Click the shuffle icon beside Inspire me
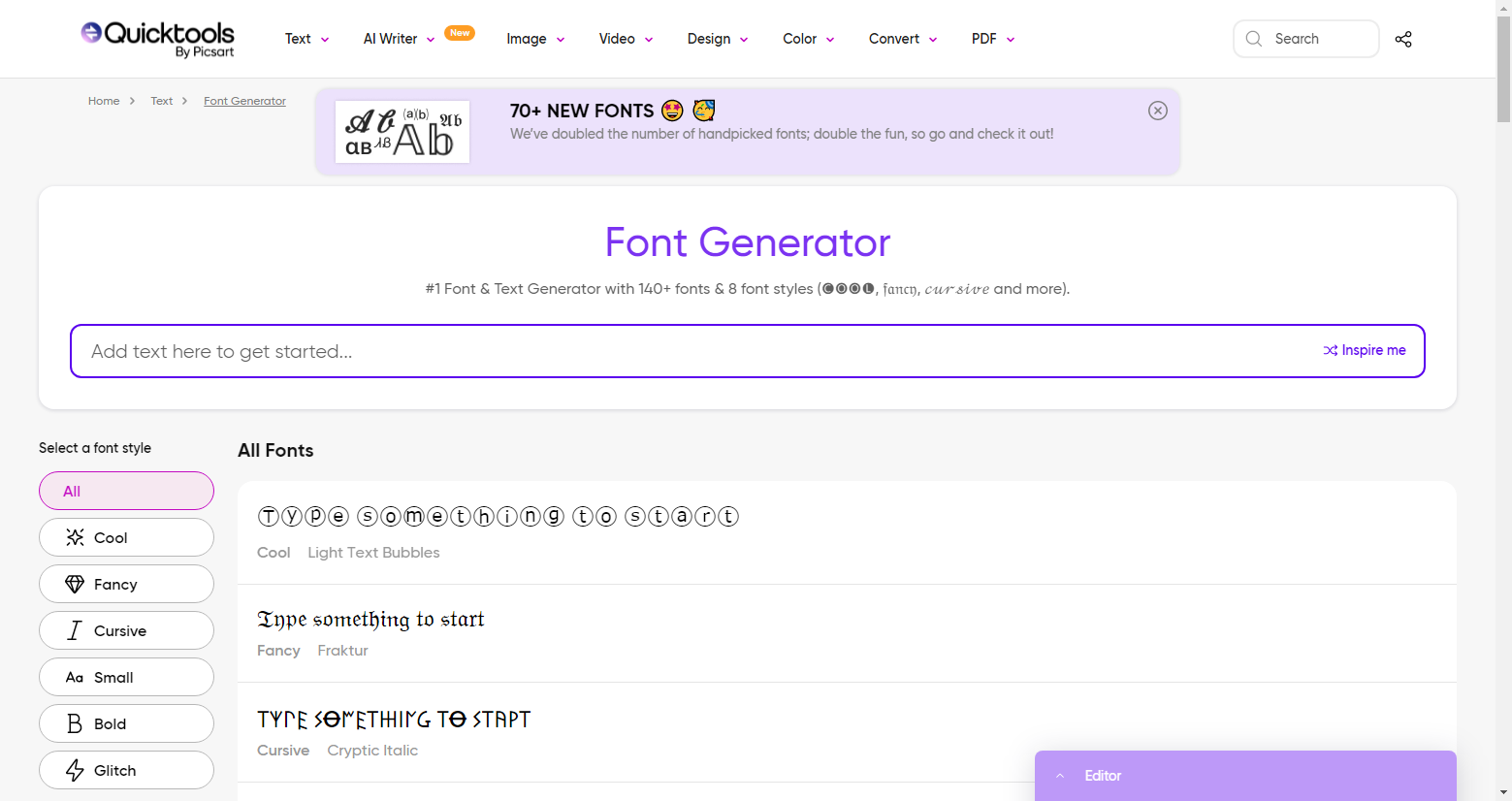Image resolution: width=1512 pixels, height=801 pixels. [1330, 350]
